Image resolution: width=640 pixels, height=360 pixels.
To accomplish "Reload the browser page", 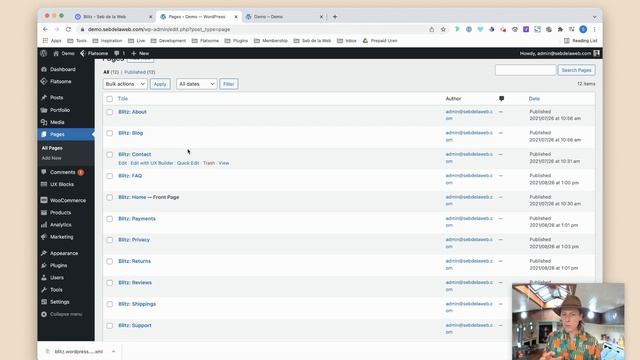I will point(68,29).
